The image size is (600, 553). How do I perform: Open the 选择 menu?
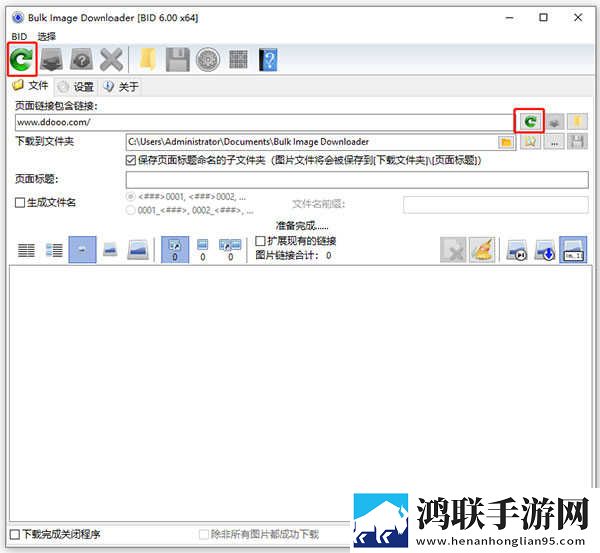point(47,36)
